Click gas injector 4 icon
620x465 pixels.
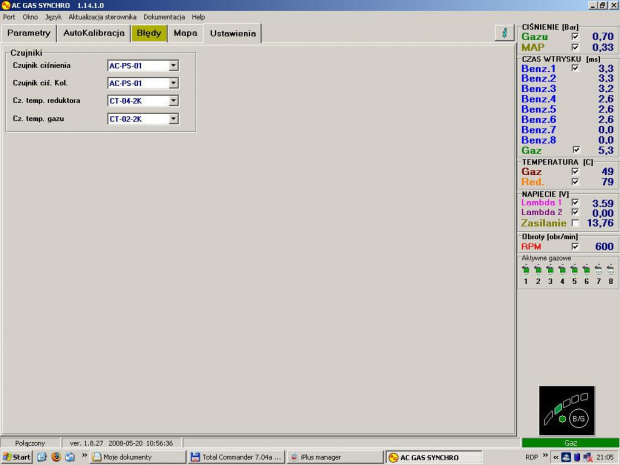(562, 270)
